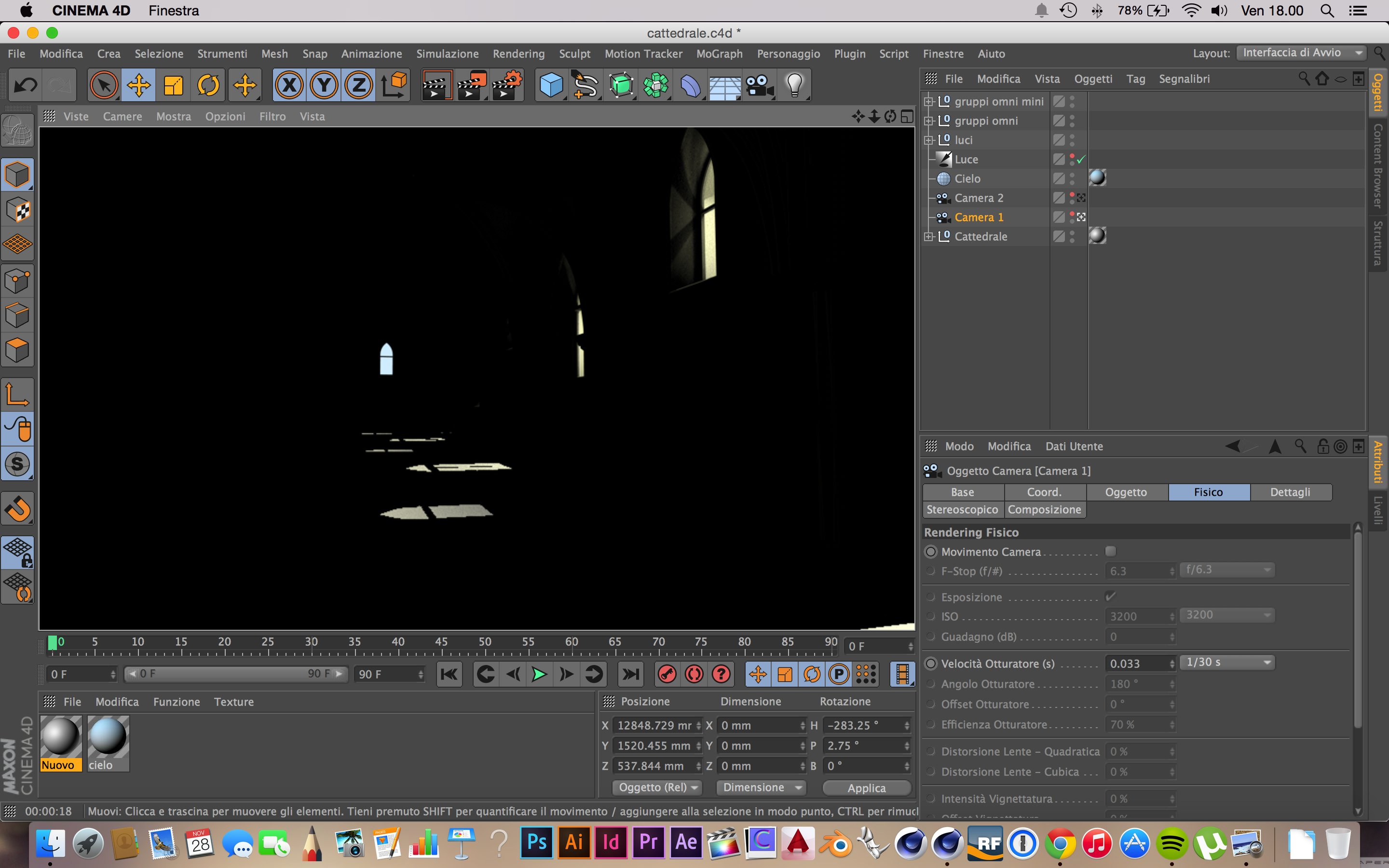Image resolution: width=1389 pixels, height=868 pixels.
Task: Expand the Cattedrale object
Action: pyautogui.click(x=928, y=236)
